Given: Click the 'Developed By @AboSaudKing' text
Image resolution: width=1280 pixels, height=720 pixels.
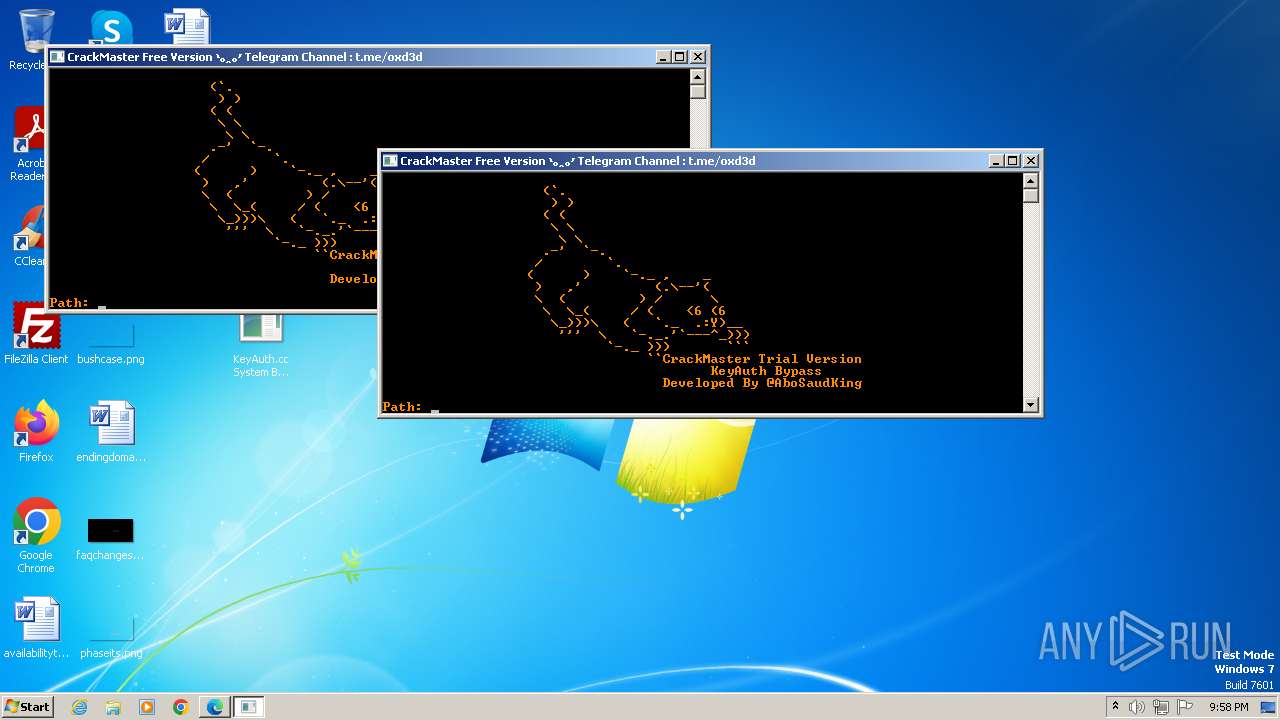Looking at the screenshot, I should pos(762,383).
